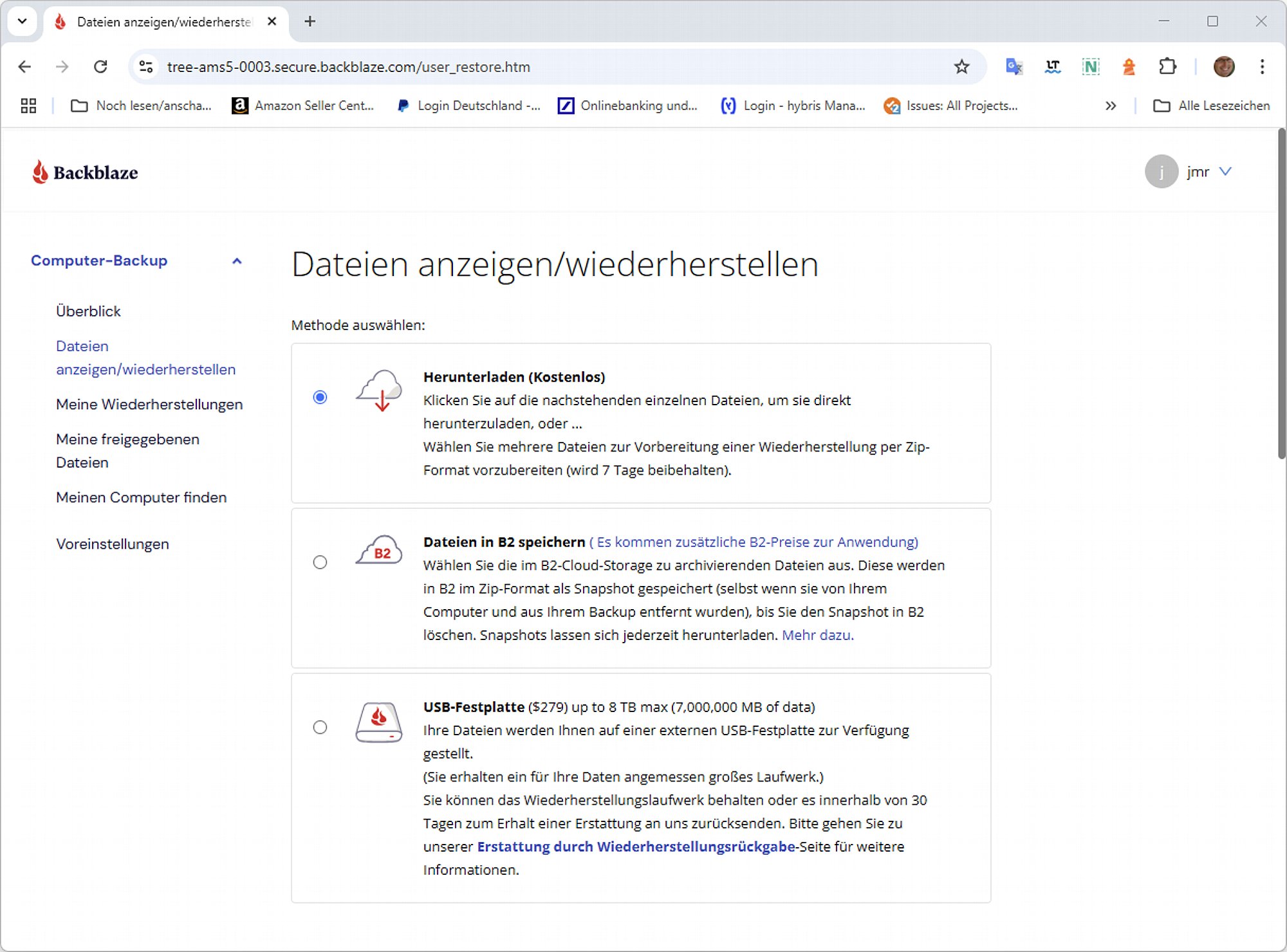Viewport: 1287px width, 952px height.
Task: Open the tab search dropdown arrow
Action: click(x=23, y=22)
